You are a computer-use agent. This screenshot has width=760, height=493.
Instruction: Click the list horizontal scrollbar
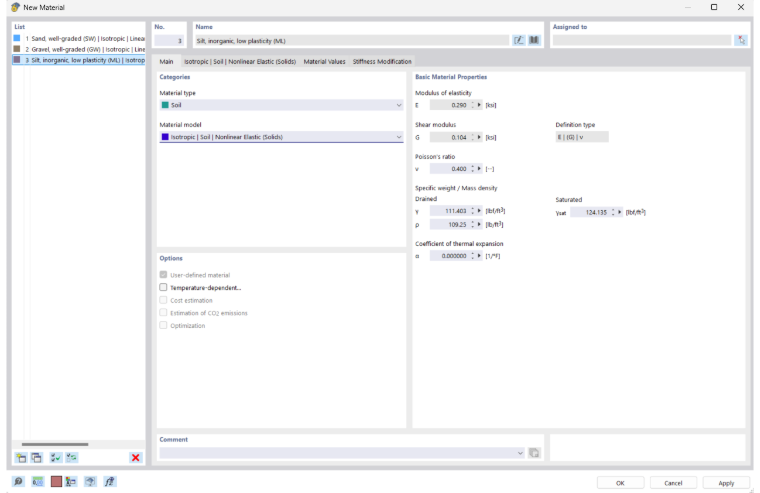coord(55,444)
